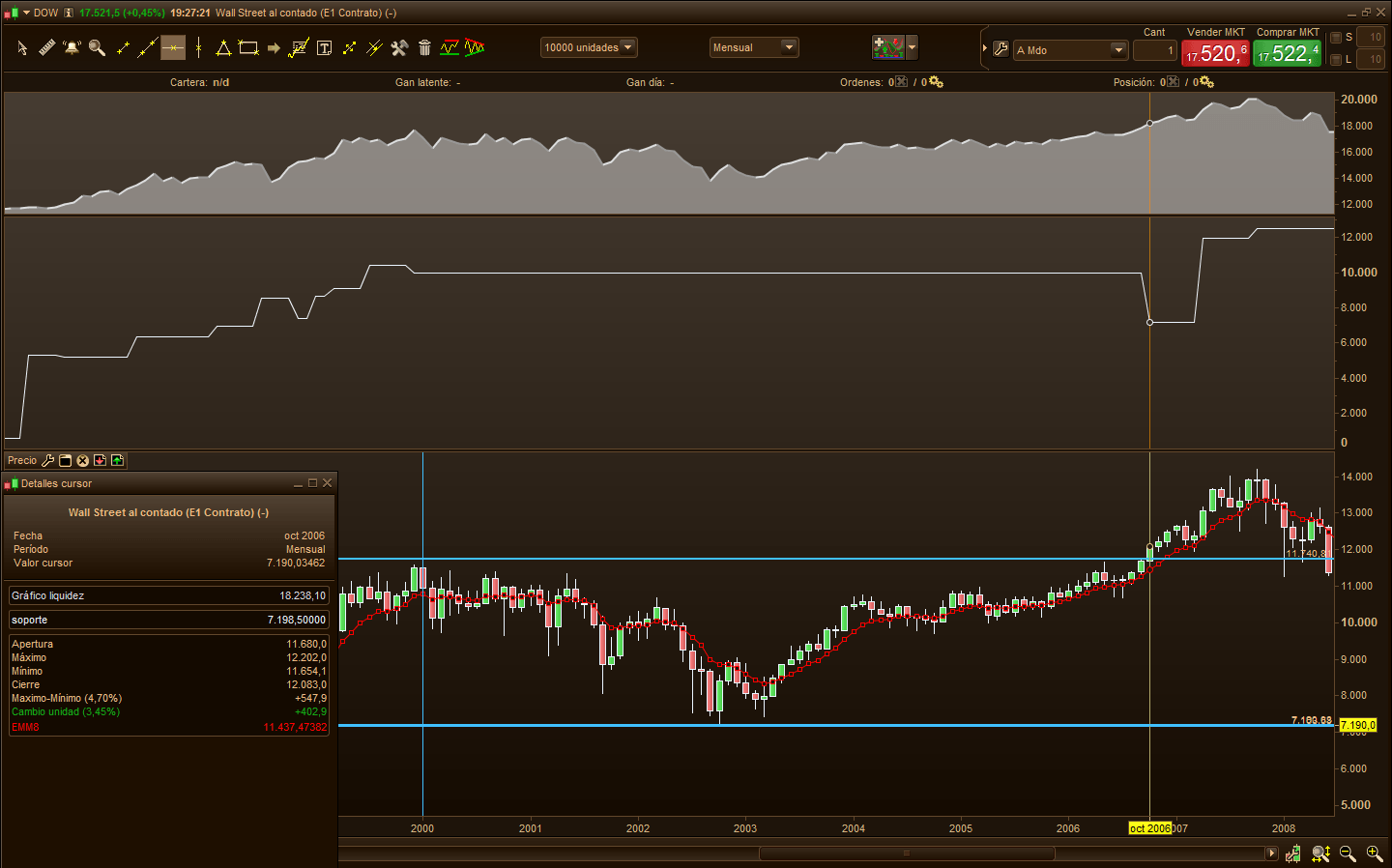Viewport: 1392px width, 868px height.
Task: Pick the rectangle drawing tool
Action: coord(248,47)
